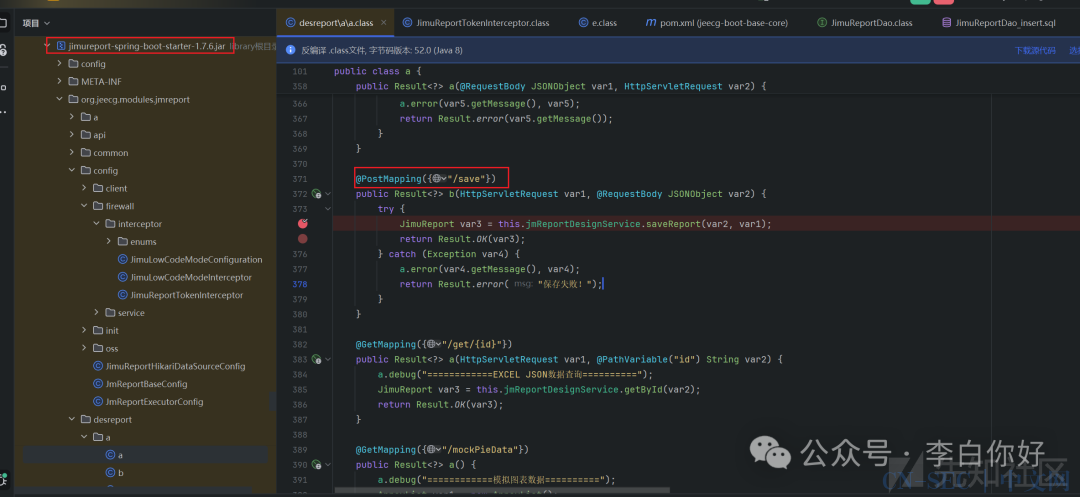Select JimuLowCodeModeConfiguration class in tree
Image resolution: width=1080 pixels, height=497 pixels.
(191, 260)
